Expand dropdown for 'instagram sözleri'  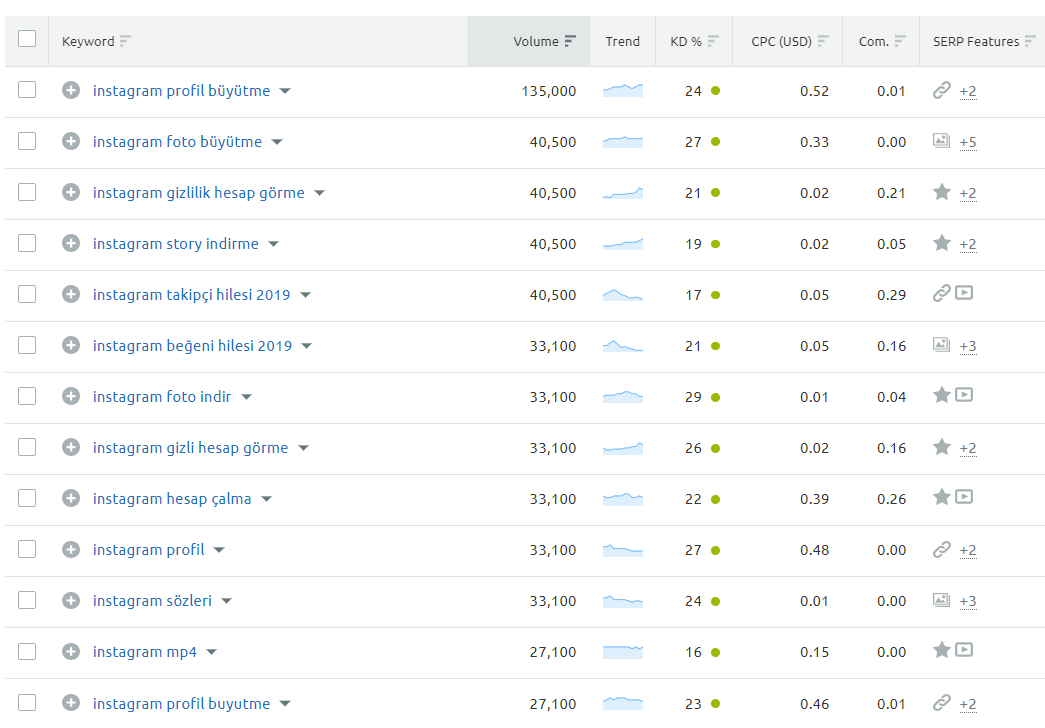click(227, 601)
